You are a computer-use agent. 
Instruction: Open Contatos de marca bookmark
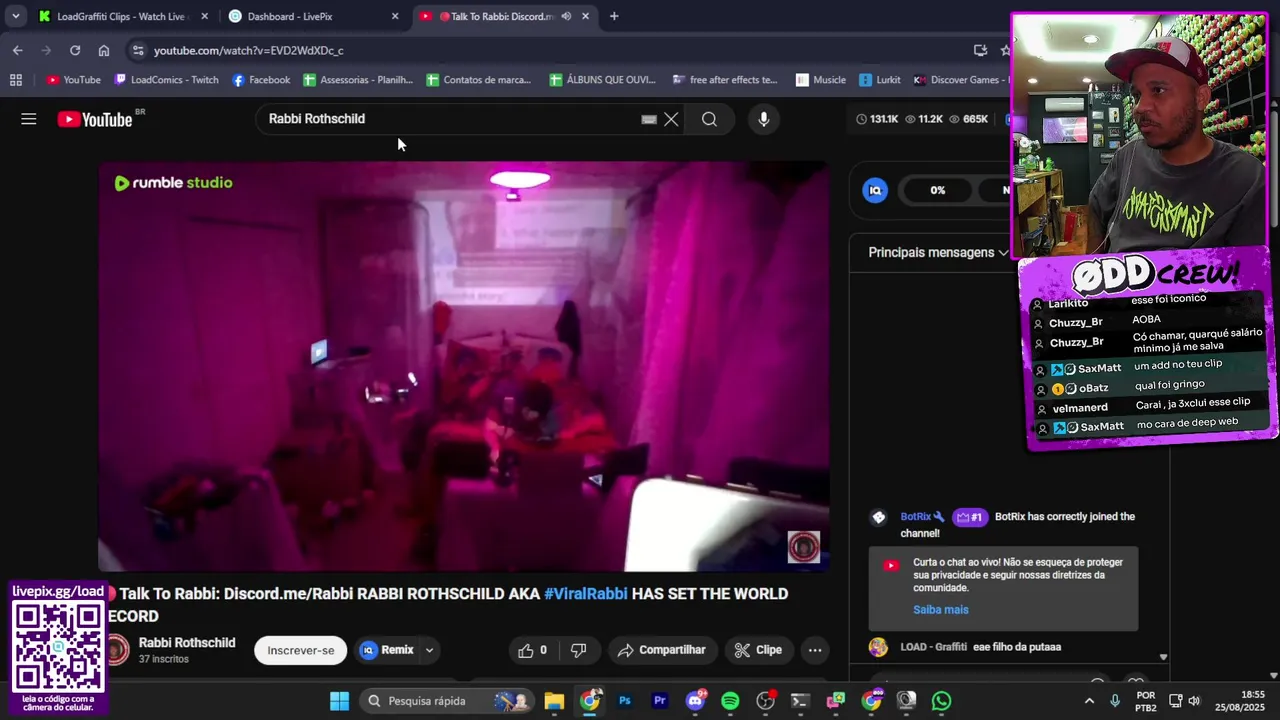479,80
